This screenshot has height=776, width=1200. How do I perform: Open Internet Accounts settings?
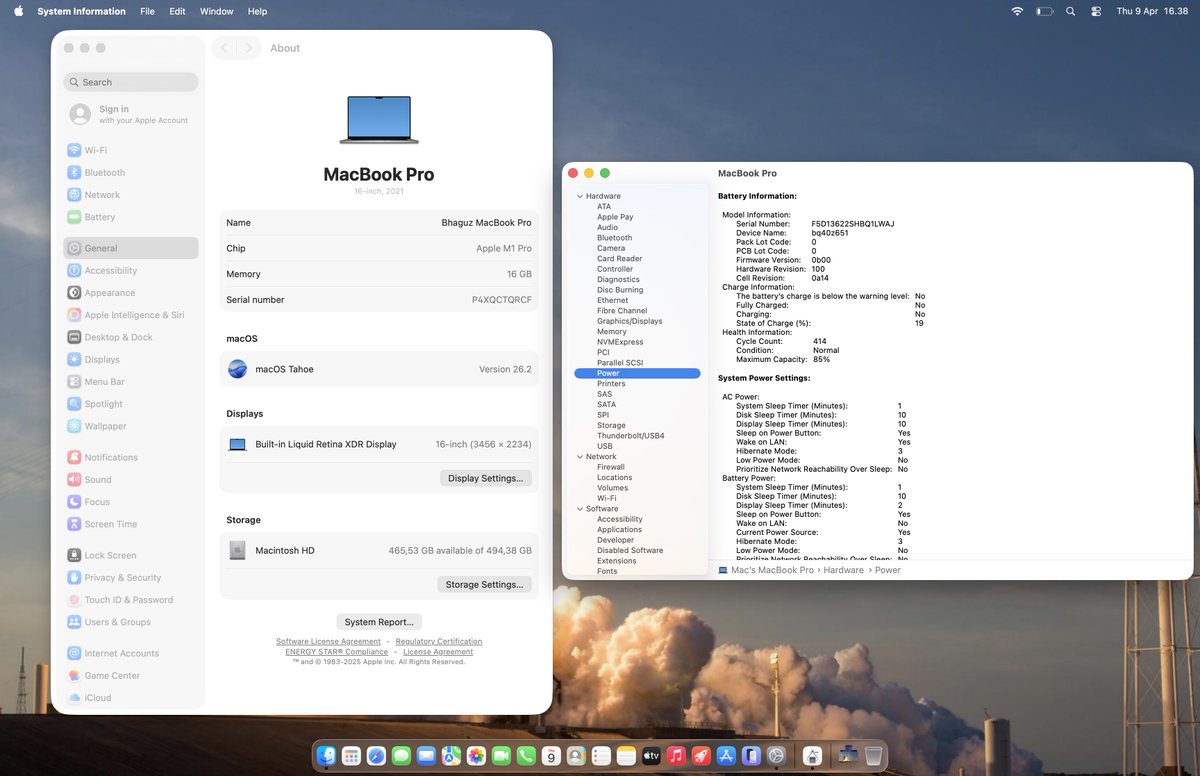131,653
